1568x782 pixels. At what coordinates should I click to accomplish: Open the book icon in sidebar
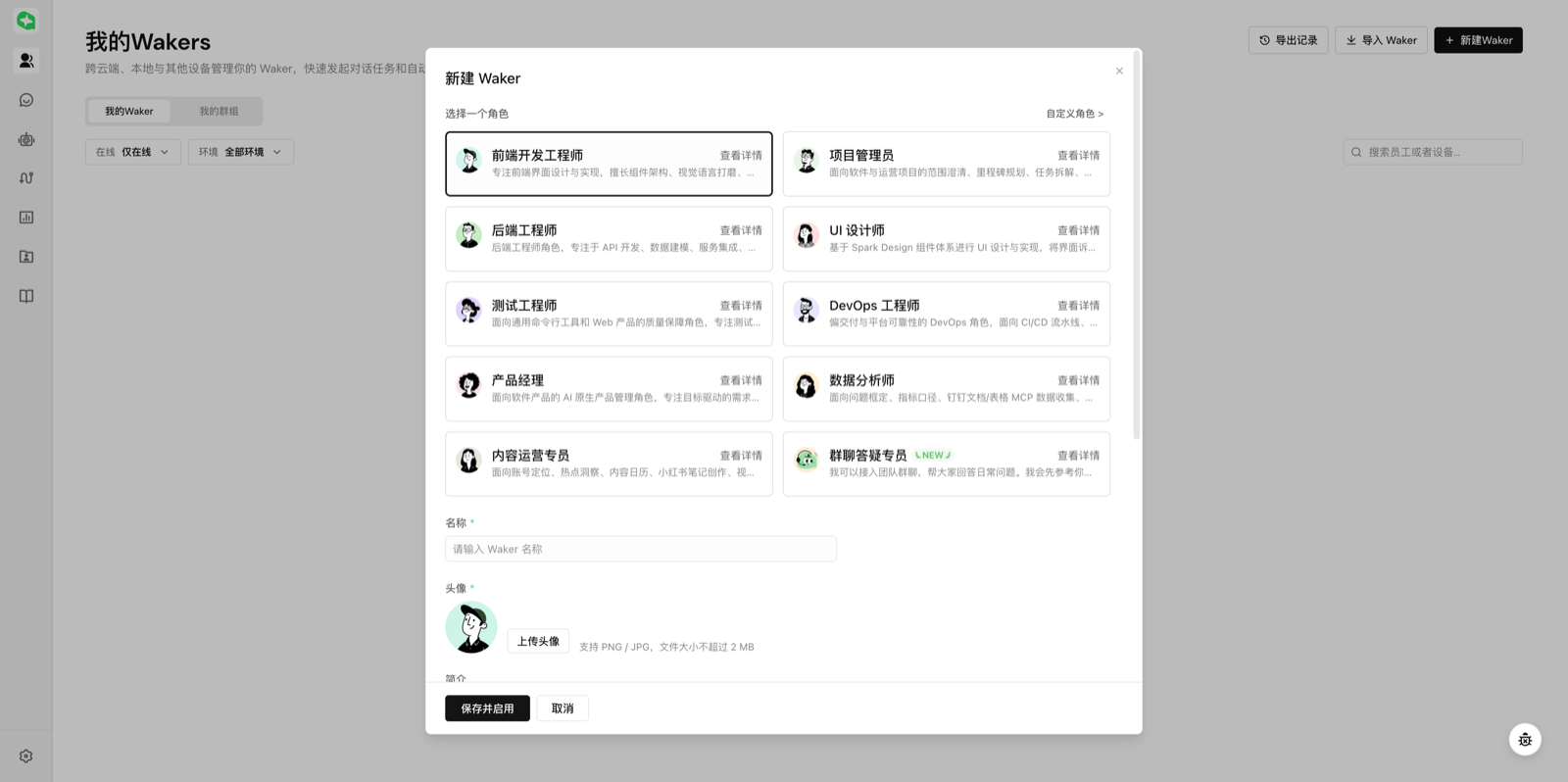(x=26, y=296)
